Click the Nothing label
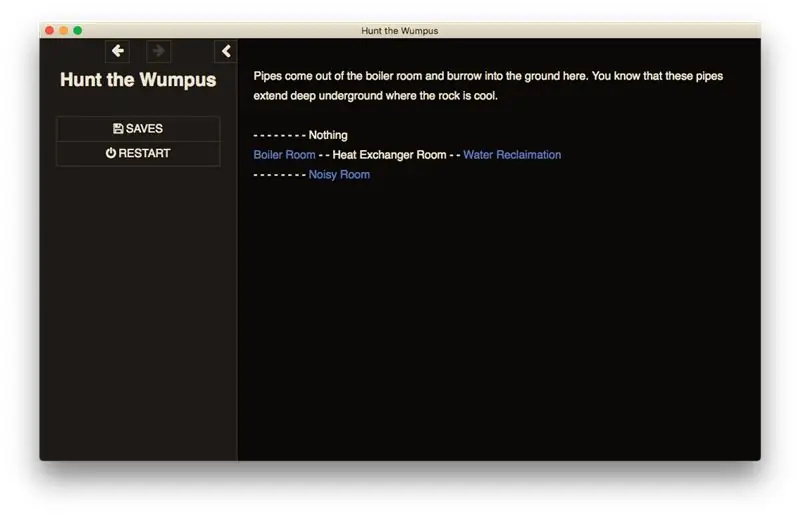 click(328, 135)
